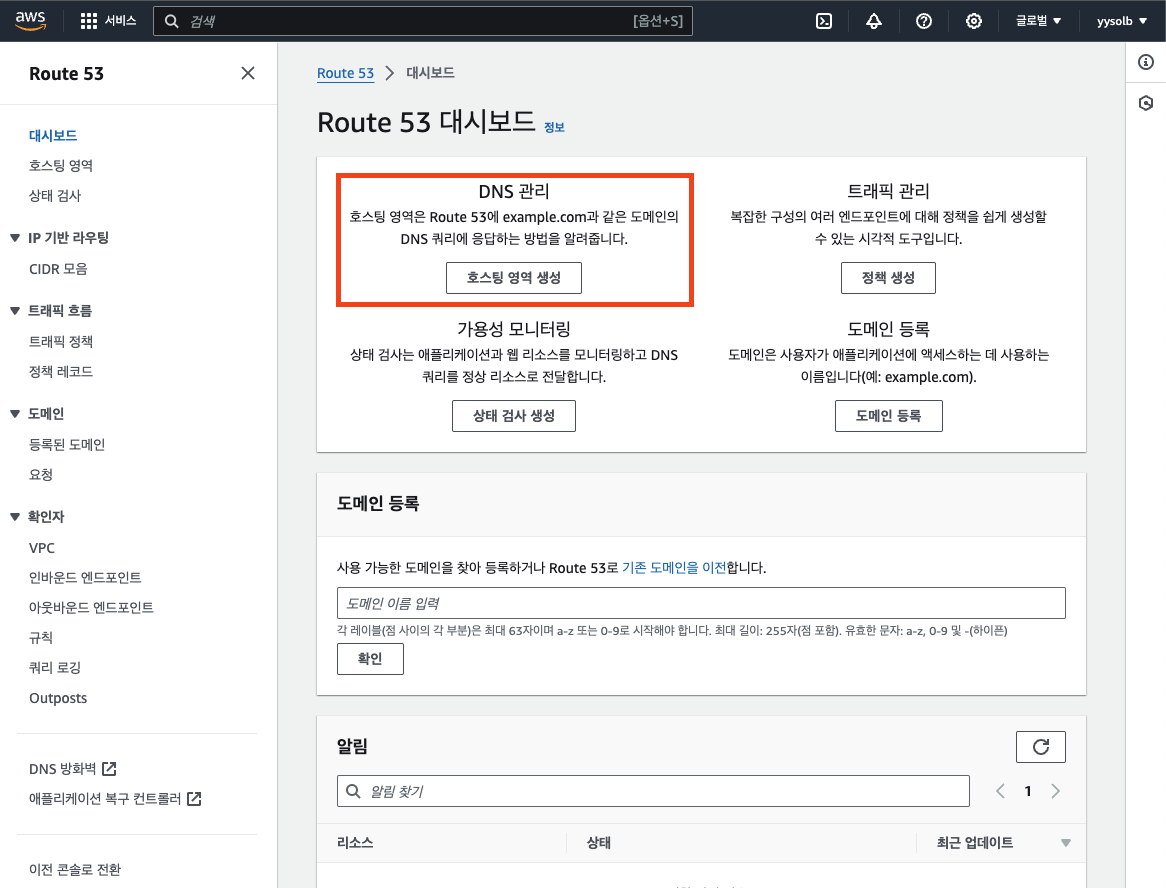Open 인바운드 엔드포인트 in the sidebar

(85, 577)
